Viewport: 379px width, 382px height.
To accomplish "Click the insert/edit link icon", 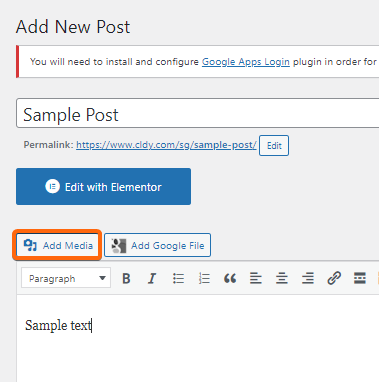I will pyautogui.click(x=334, y=278).
